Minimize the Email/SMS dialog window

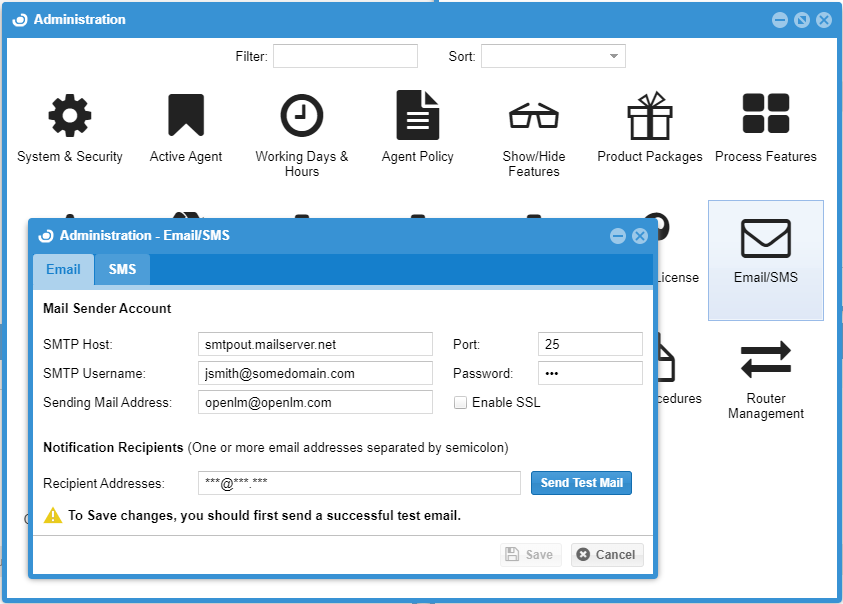click(618, 236)
